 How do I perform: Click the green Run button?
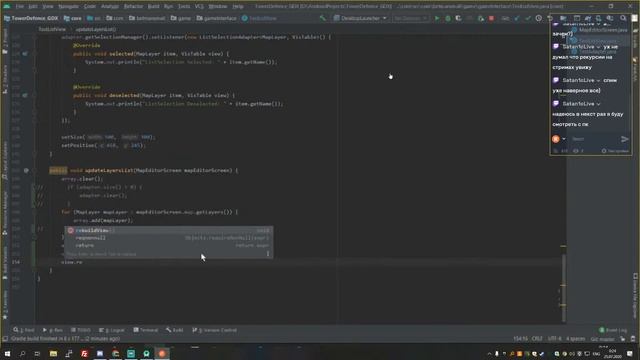437,18
